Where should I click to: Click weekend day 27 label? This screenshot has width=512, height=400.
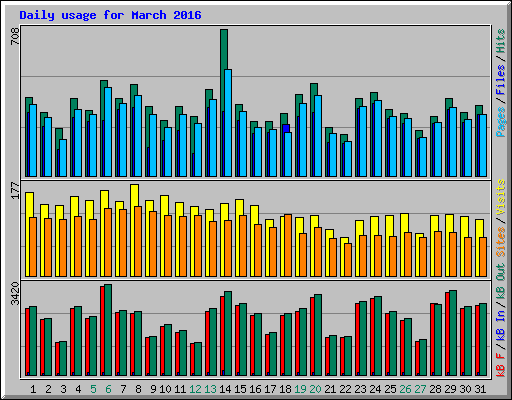[420, 389]
